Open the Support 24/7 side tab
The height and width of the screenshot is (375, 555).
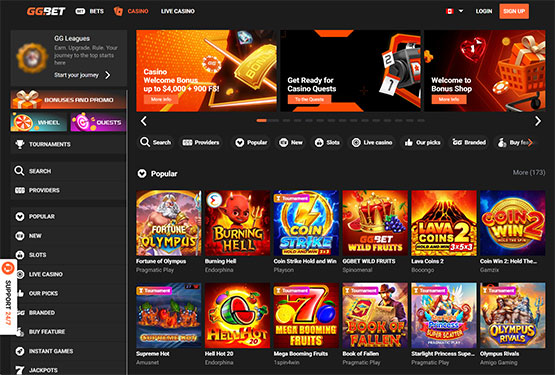[x=8, y=297]
